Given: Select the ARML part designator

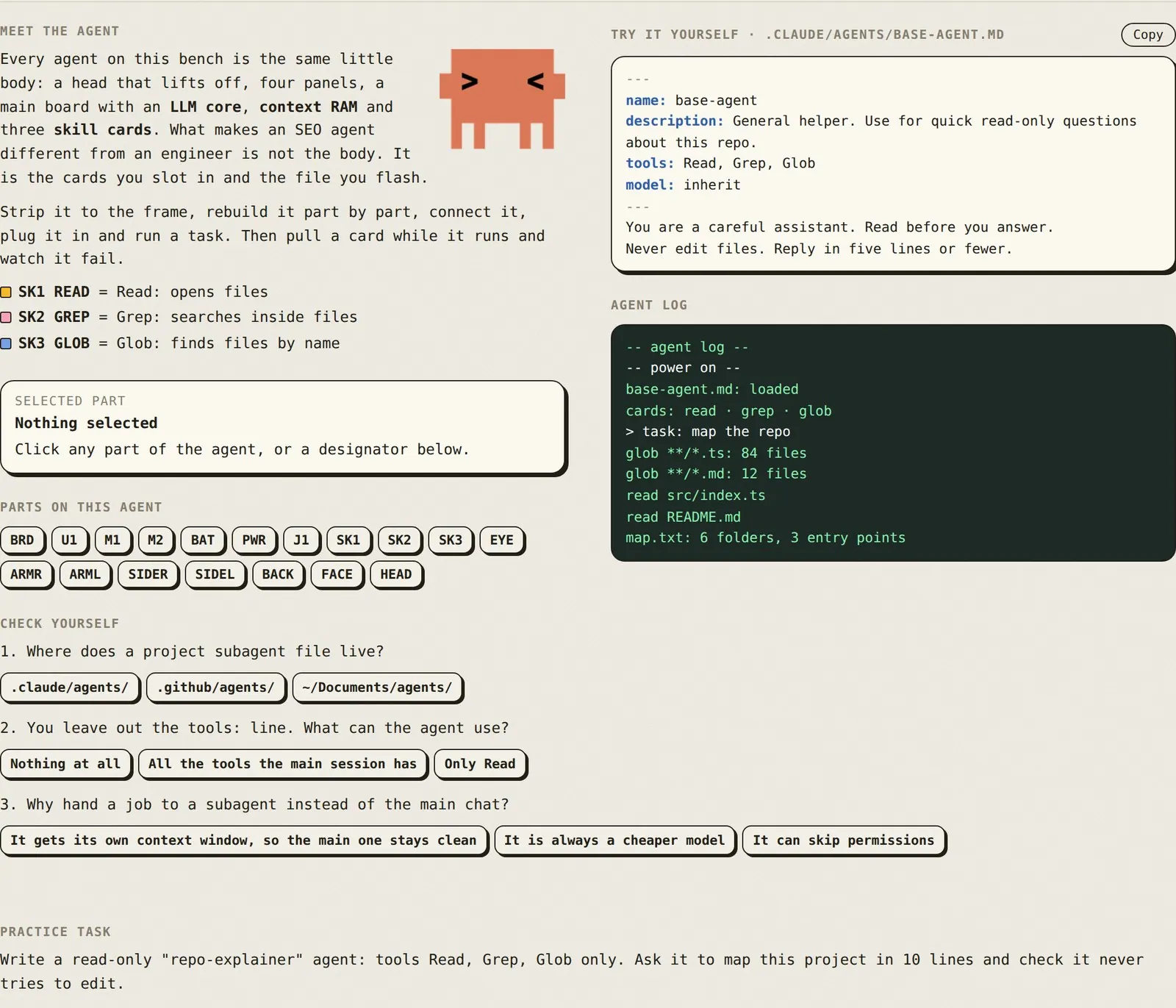Looking at the screenshot, I should (85, 574).
